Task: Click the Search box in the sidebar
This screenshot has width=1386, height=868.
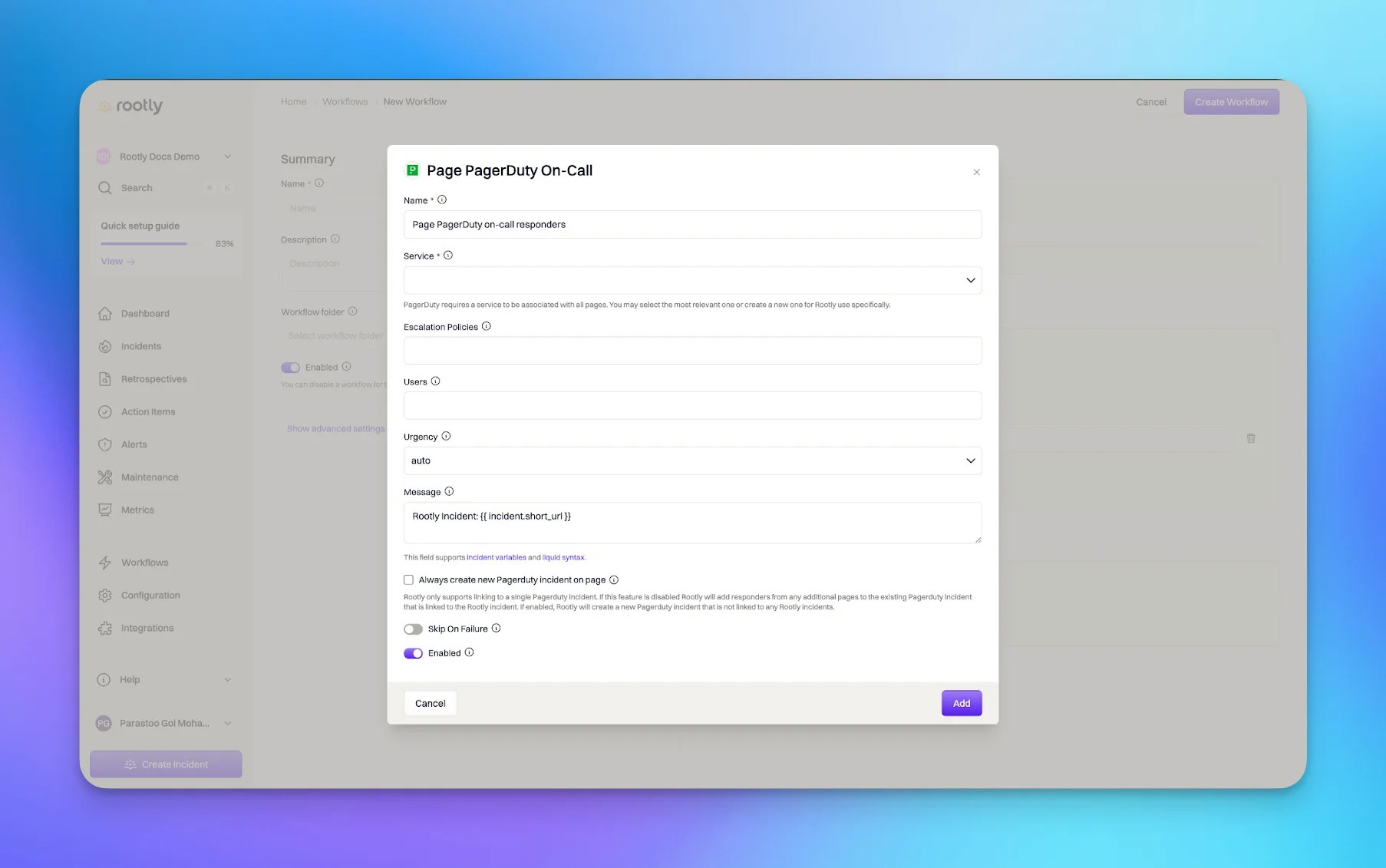Action: (164, 188)
